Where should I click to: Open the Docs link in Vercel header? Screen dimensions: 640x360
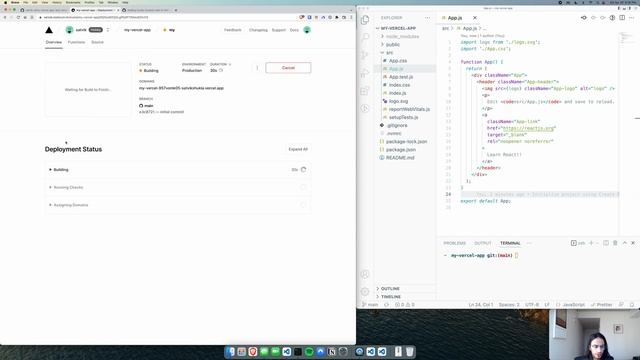(x=294, y=30)
